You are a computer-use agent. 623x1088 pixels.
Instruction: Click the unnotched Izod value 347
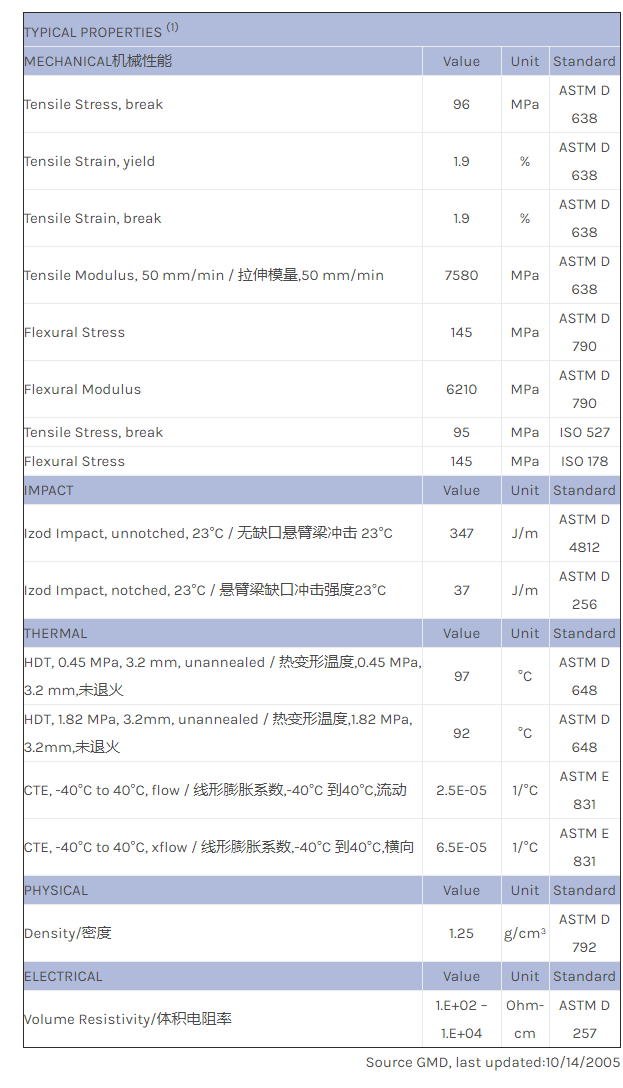[x=461, y=533]
